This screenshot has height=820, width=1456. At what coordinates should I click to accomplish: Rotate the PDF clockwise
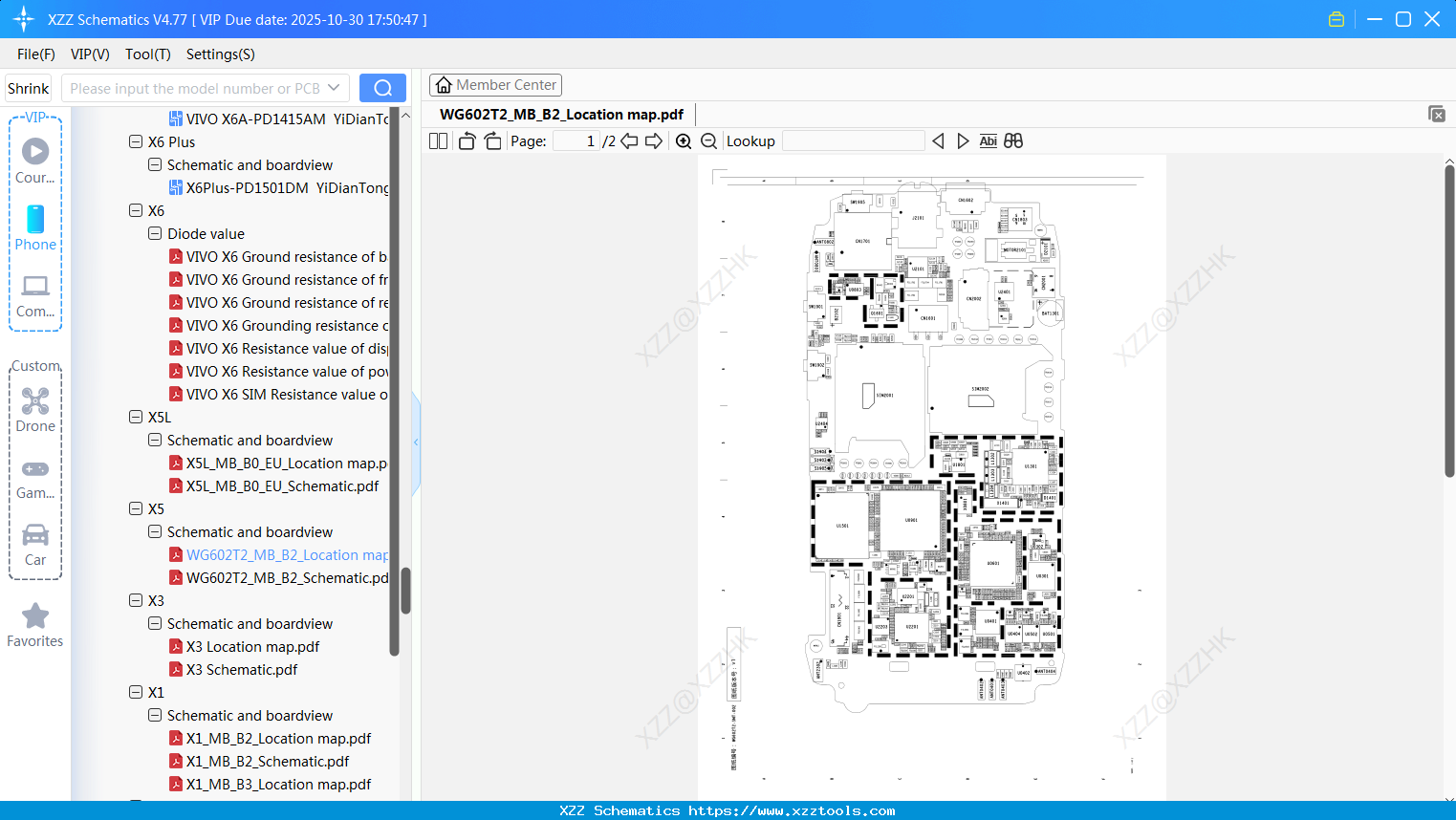point(491,140)
